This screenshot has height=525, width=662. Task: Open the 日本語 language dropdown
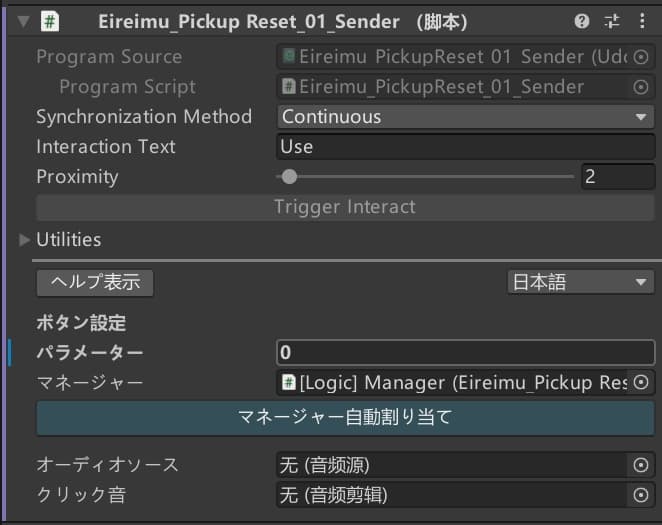point(581,282)
